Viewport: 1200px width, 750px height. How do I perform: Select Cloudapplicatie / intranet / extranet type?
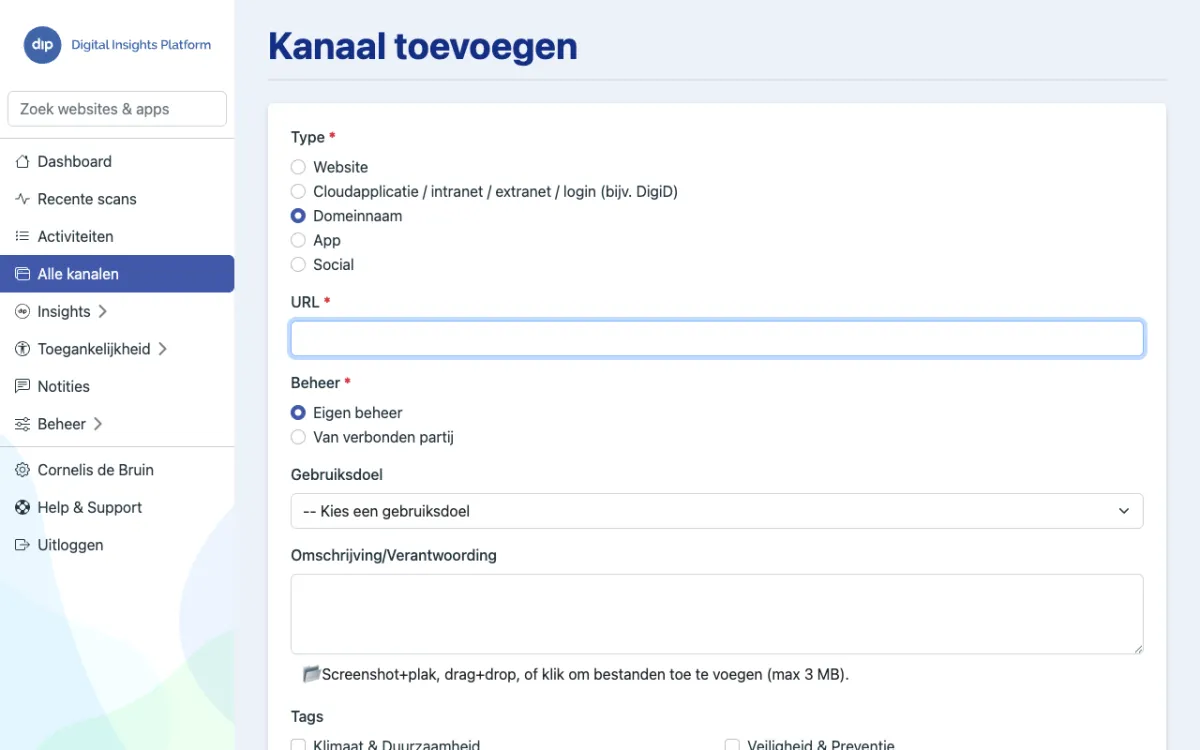[x=298, y=191]
